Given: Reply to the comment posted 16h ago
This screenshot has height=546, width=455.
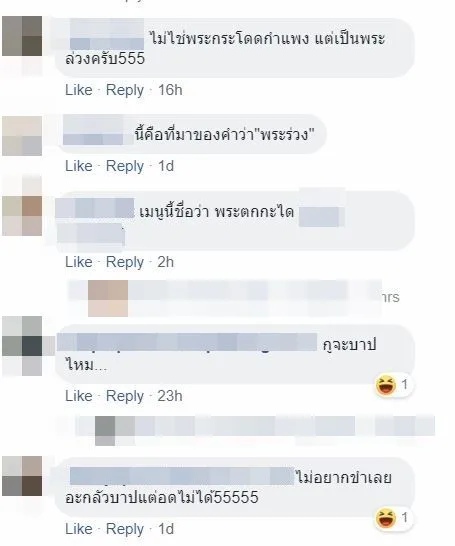Looking at the screenshot, I should point(125,90).
